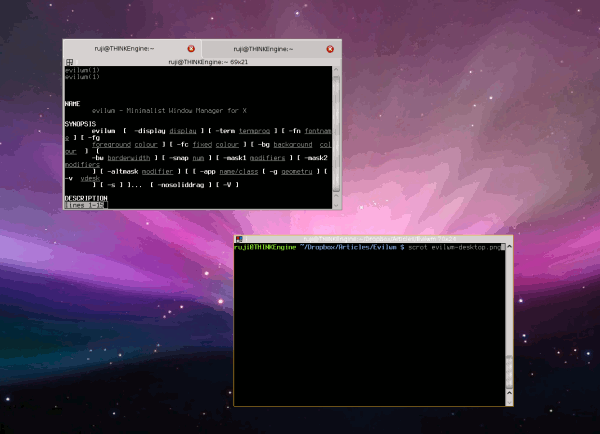Click the underlined 'name/class' argument
600x434 pixels.
point(239,171)
